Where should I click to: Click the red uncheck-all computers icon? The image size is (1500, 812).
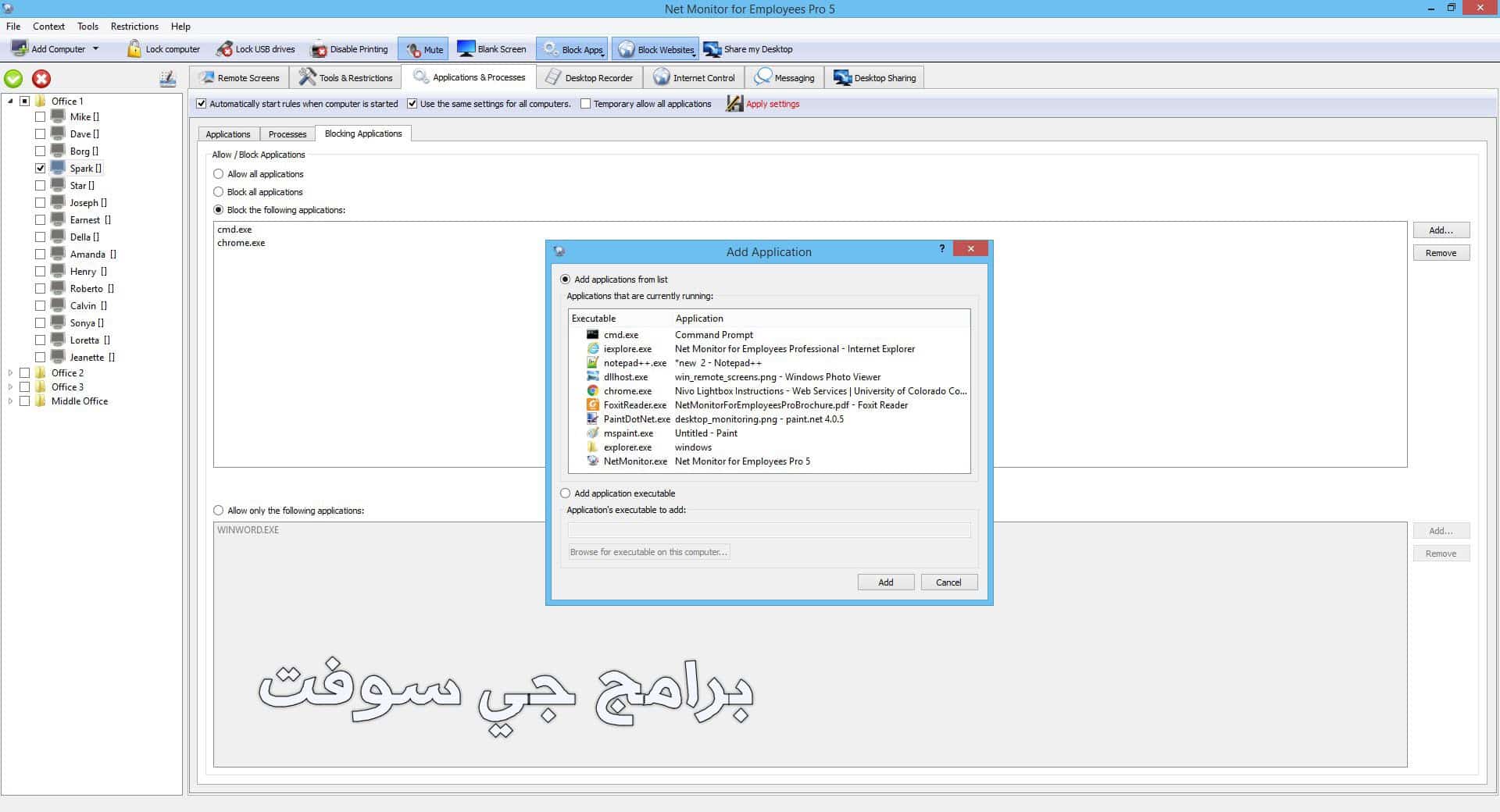[41, 78]
